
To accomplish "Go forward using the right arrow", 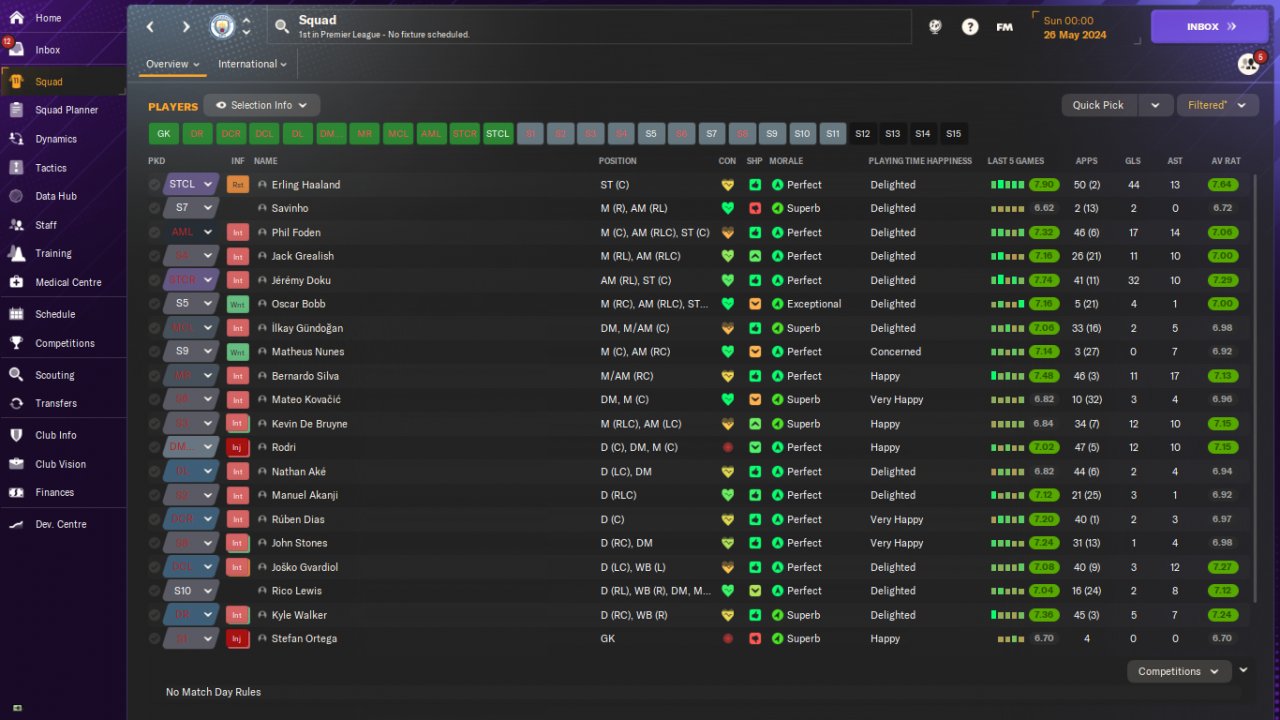I will pyautogui.click(x=186, y=27).
